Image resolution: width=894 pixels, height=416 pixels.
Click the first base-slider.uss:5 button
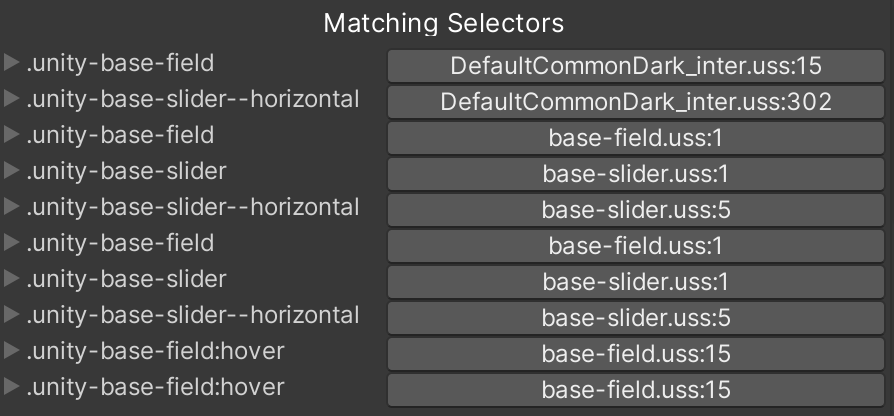(636, 210)
